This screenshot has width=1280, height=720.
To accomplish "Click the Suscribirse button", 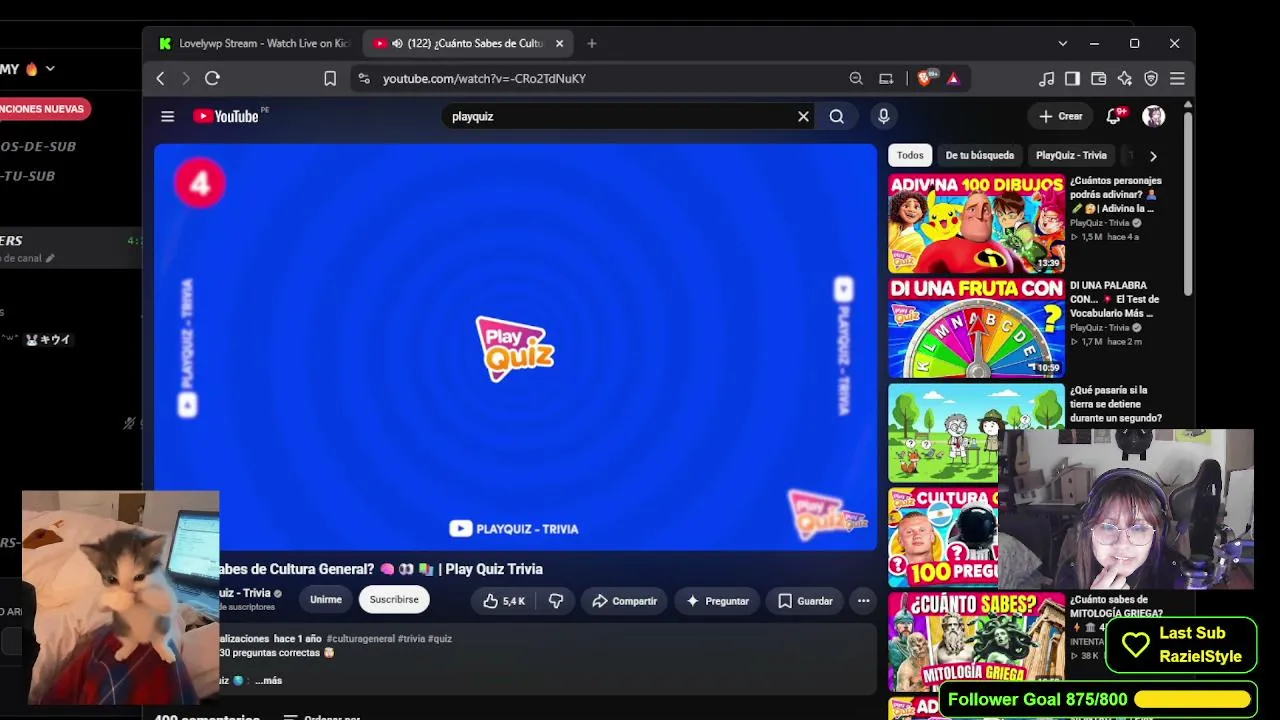I will (394, 600).
